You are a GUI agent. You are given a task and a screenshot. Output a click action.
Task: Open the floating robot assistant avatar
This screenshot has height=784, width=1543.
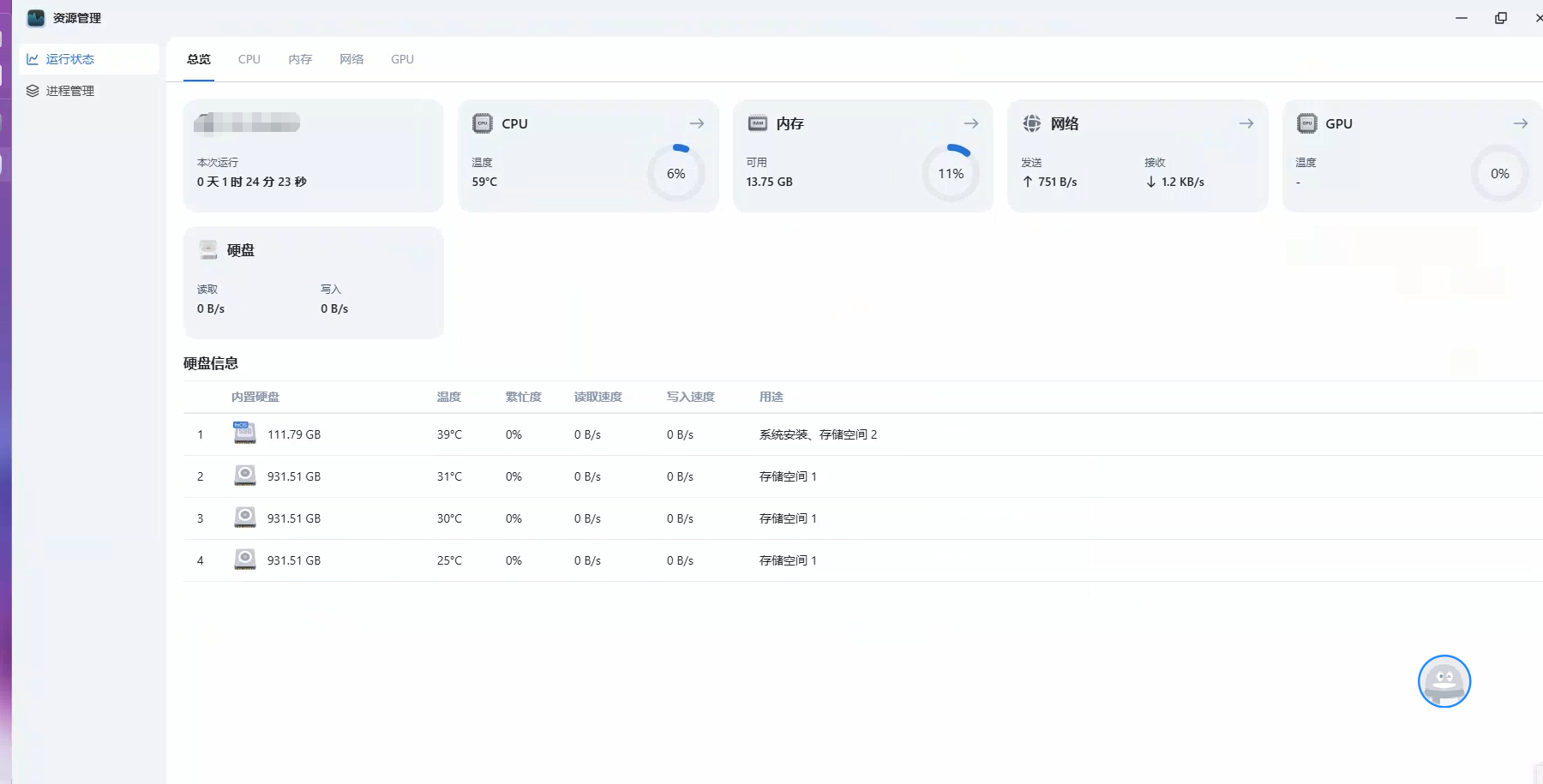point(1444,681)
